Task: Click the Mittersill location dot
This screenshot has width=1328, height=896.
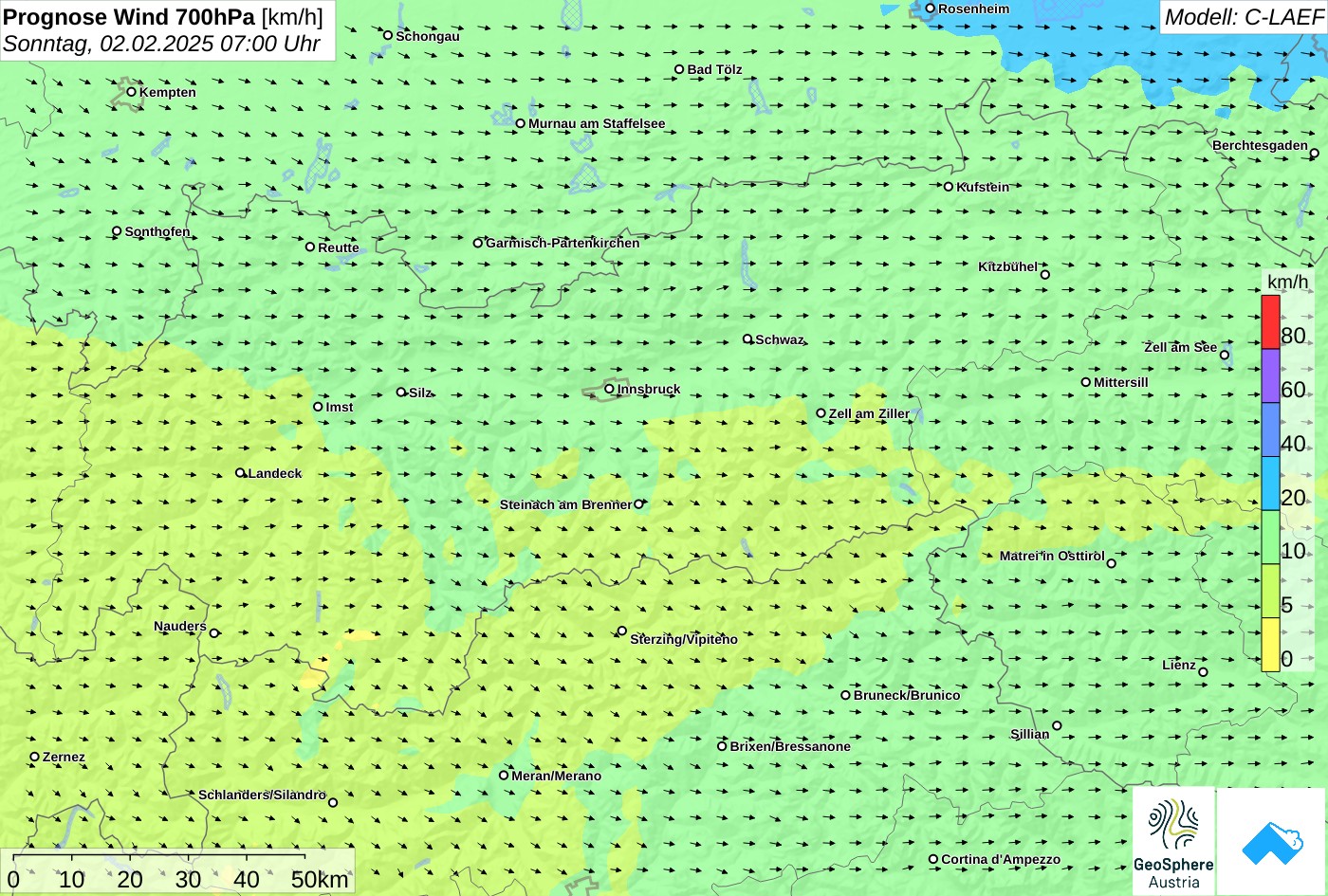Action: [x=1086, y=382]
